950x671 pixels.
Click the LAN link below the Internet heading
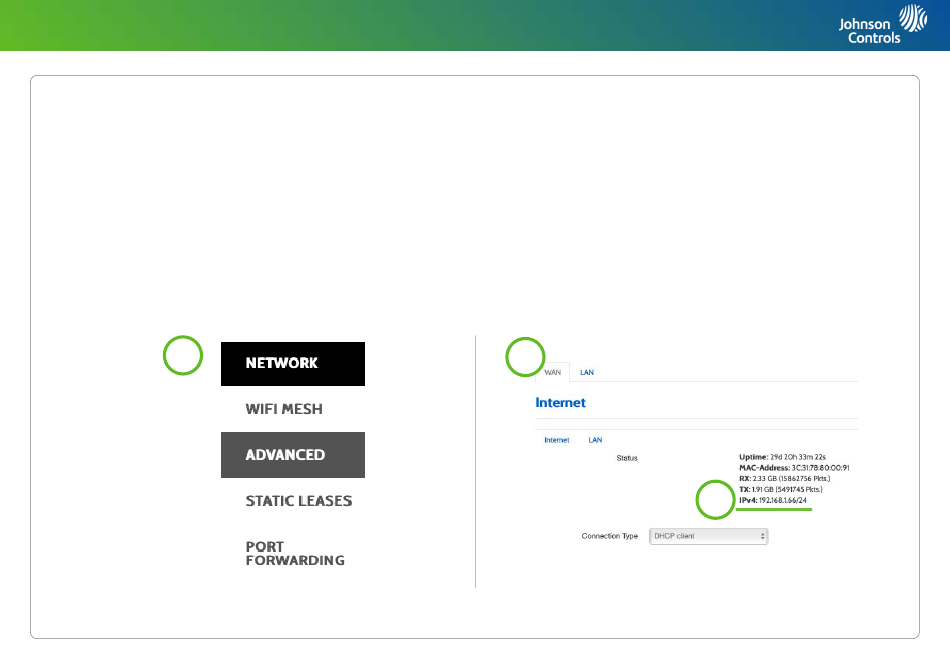[x=595, y=440]
